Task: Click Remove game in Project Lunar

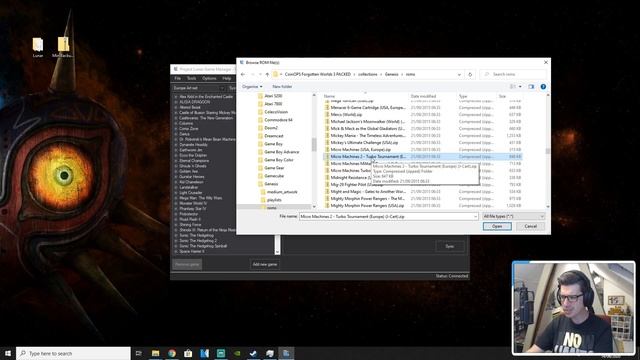Action: coord(187,264)
